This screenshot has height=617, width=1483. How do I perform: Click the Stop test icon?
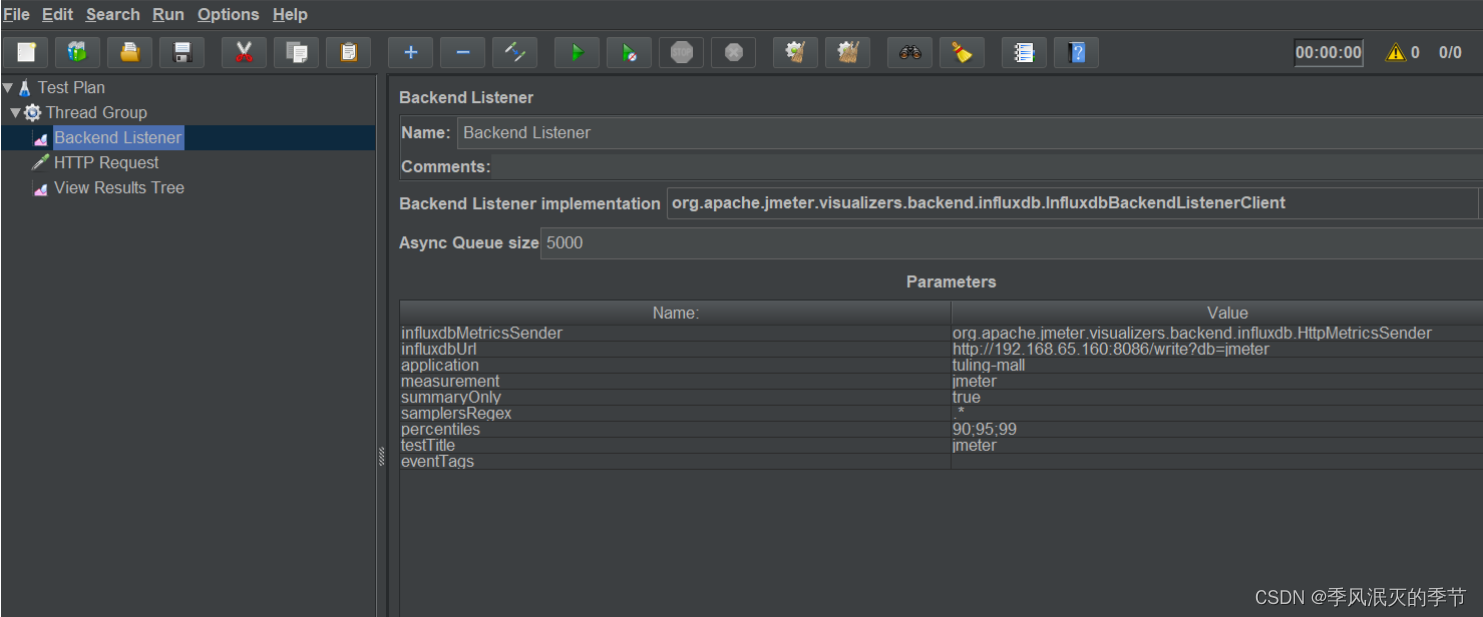pos(681,52)
